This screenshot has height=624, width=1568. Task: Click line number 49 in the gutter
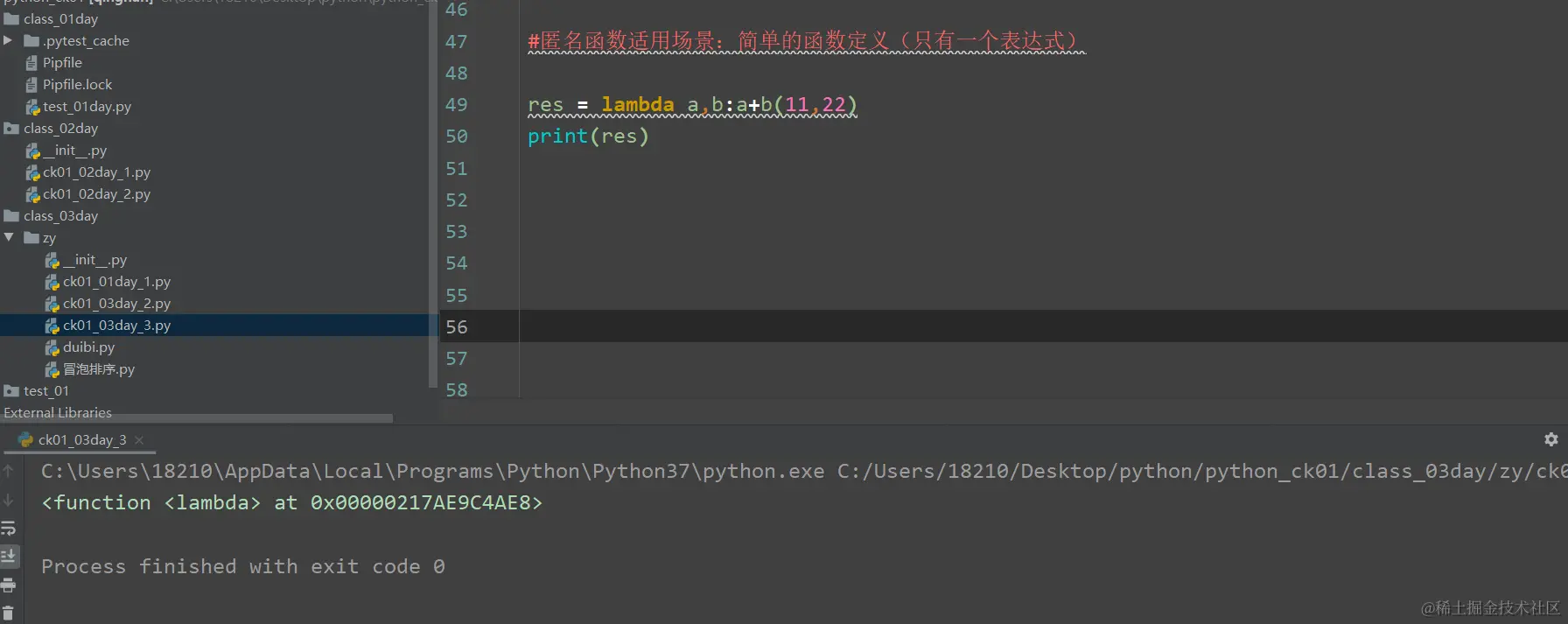tap(456, 104)
